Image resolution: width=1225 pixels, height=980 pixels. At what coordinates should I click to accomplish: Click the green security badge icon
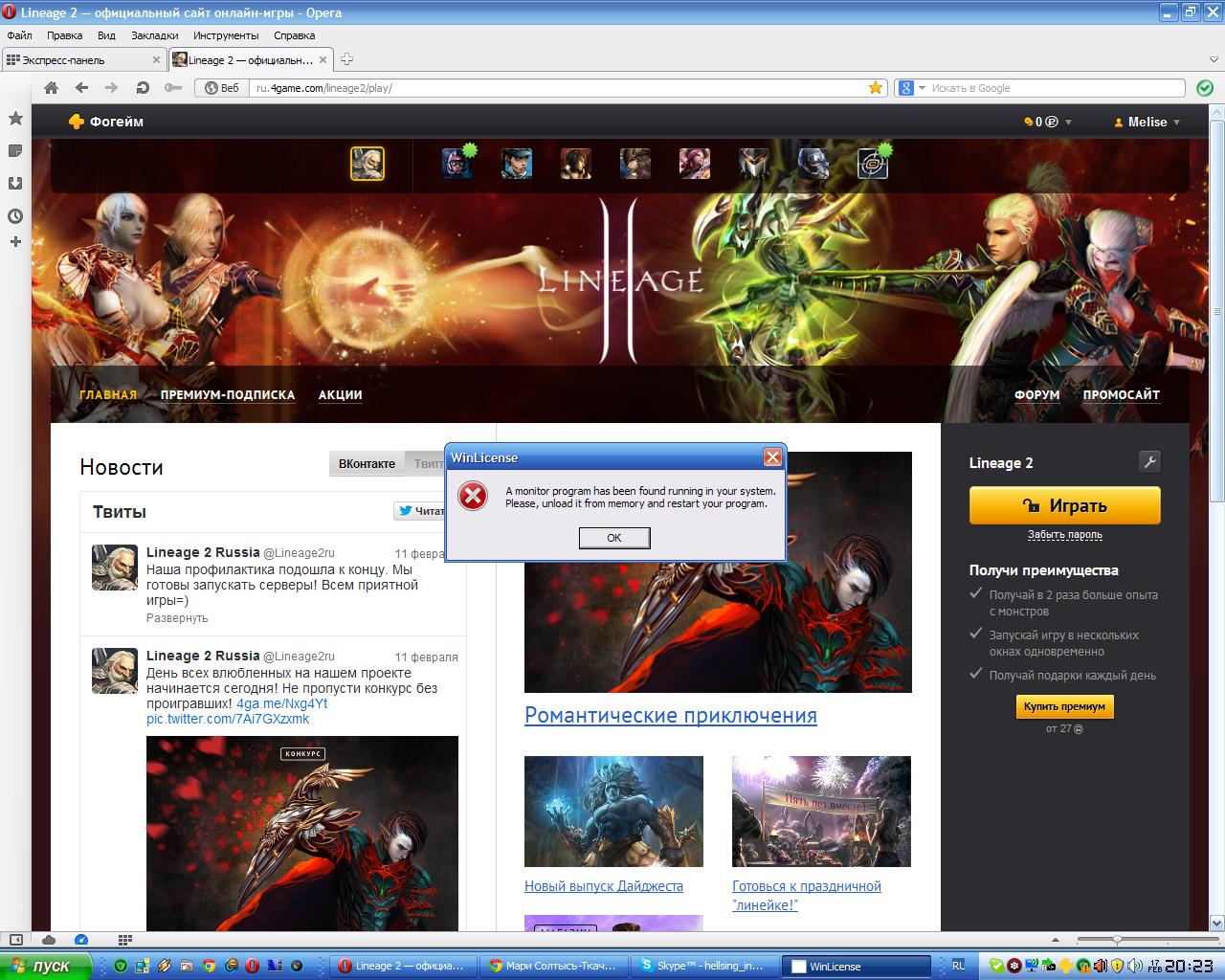(x=1205, y=88)
